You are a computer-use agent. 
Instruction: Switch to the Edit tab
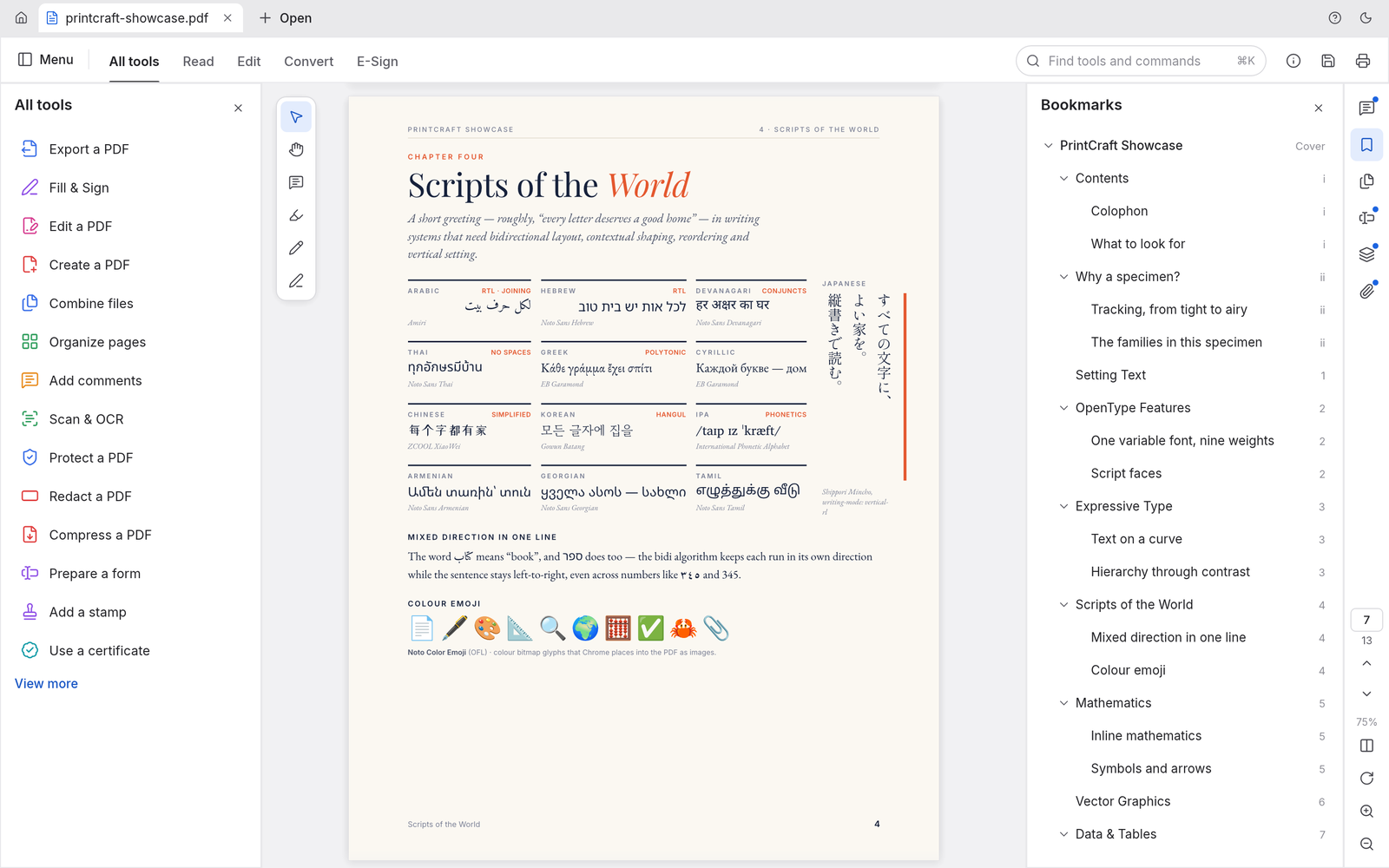point(249,62)
